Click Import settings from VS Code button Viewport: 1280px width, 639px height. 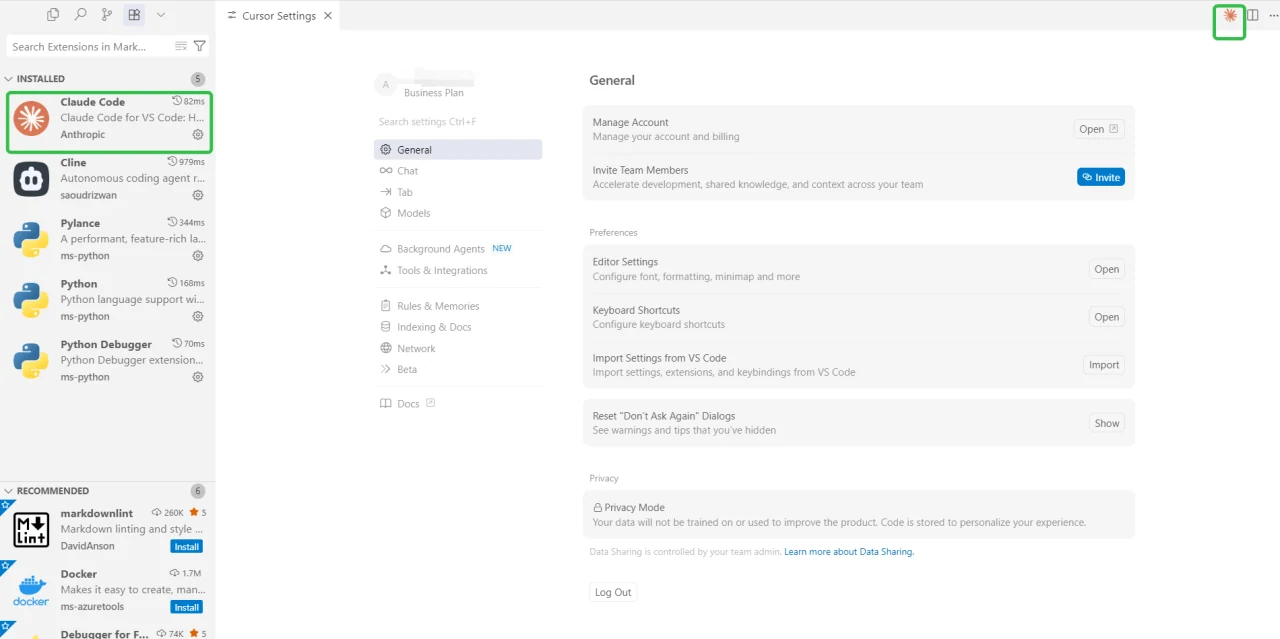(x=1104, y=365)
